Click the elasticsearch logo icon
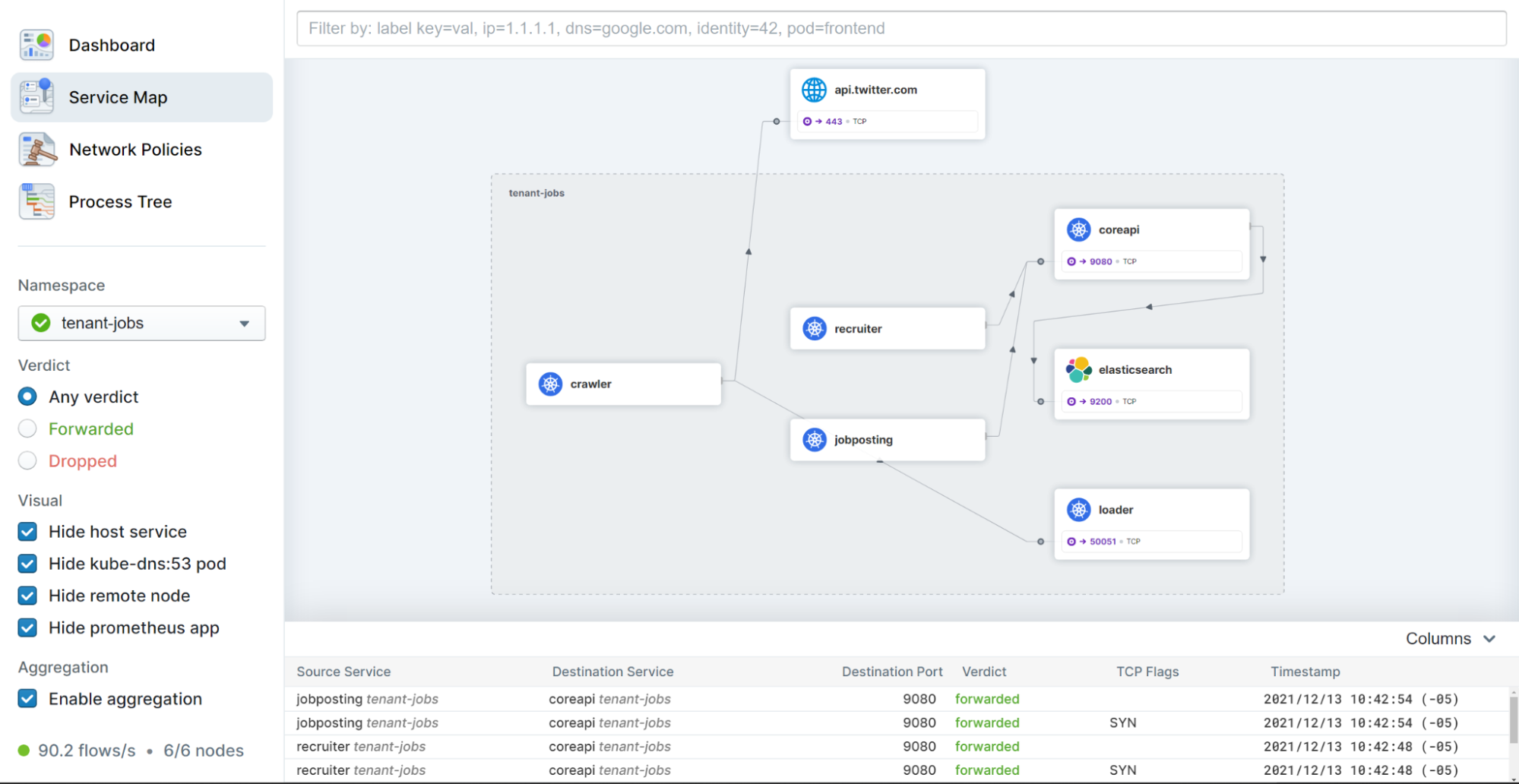The height and width of the screenshot is (784, 1519). coord(1078,370)
